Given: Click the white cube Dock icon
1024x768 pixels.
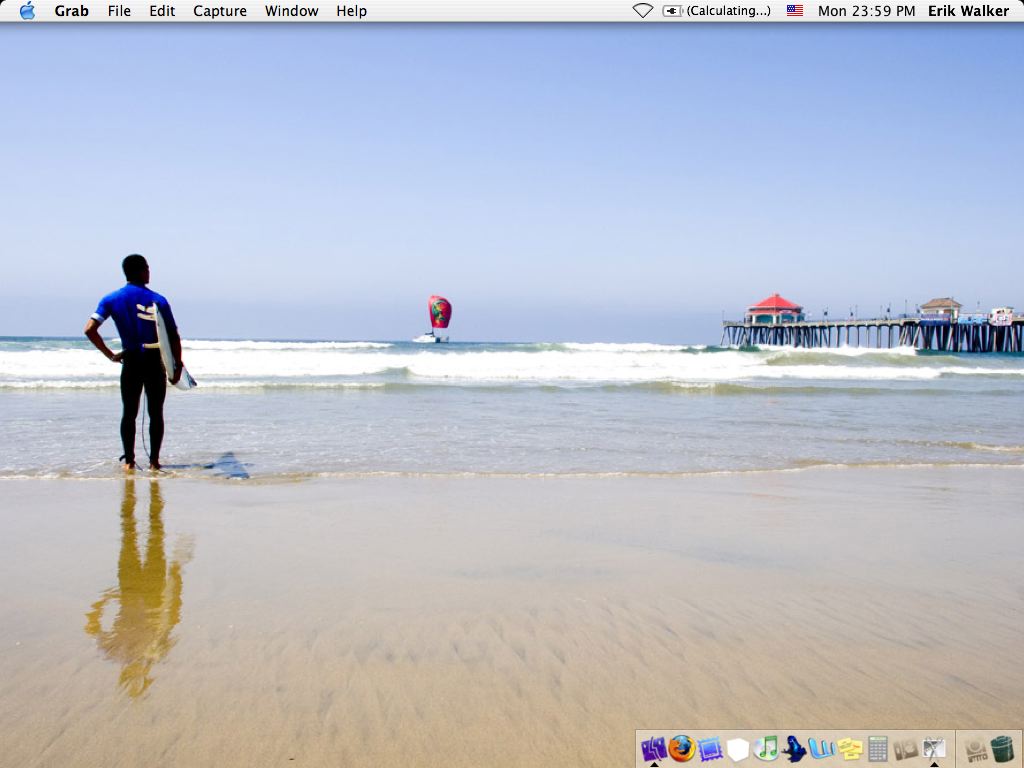Looking at the screenshot, I should 738,749.
